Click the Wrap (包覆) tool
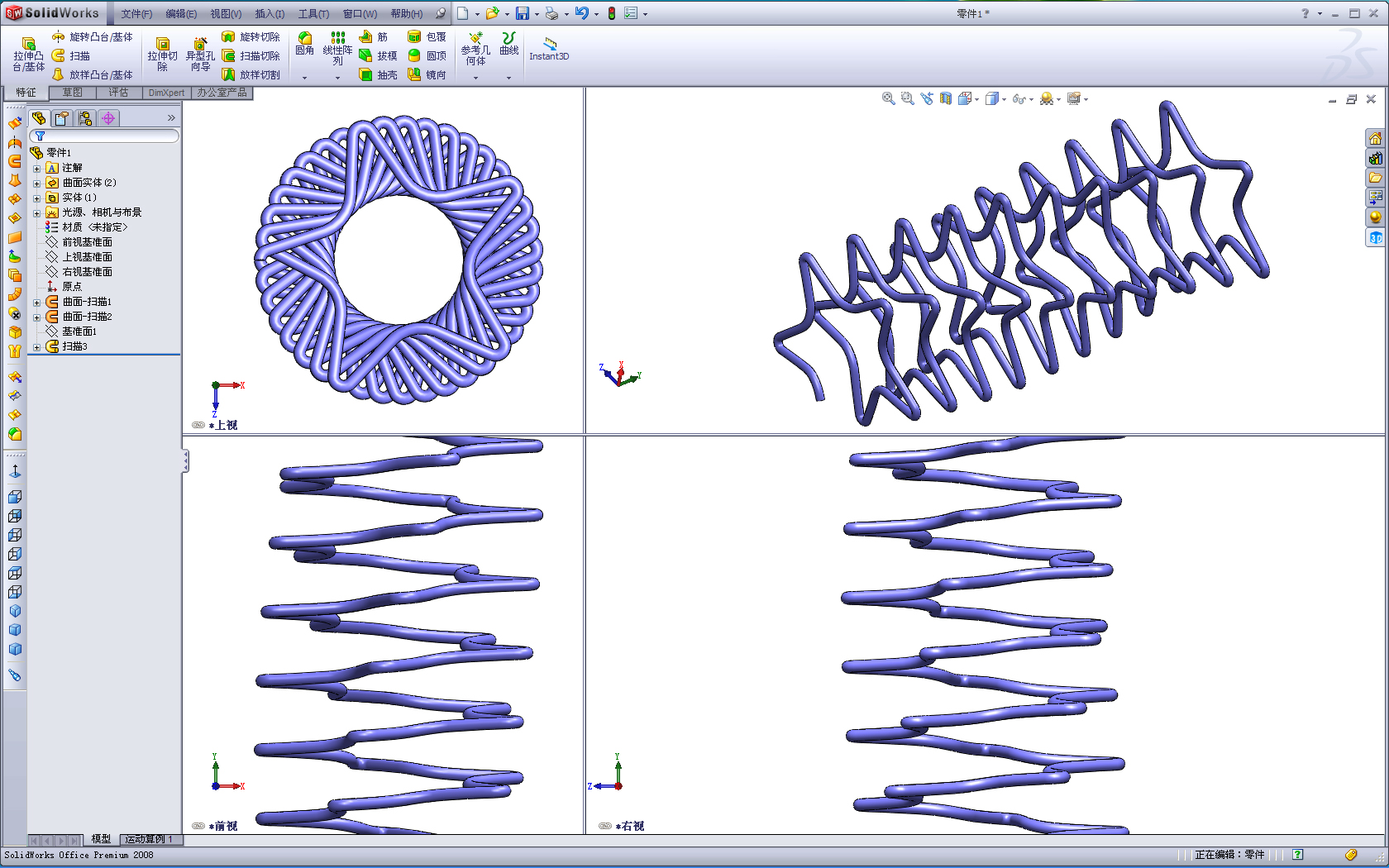 427,37
